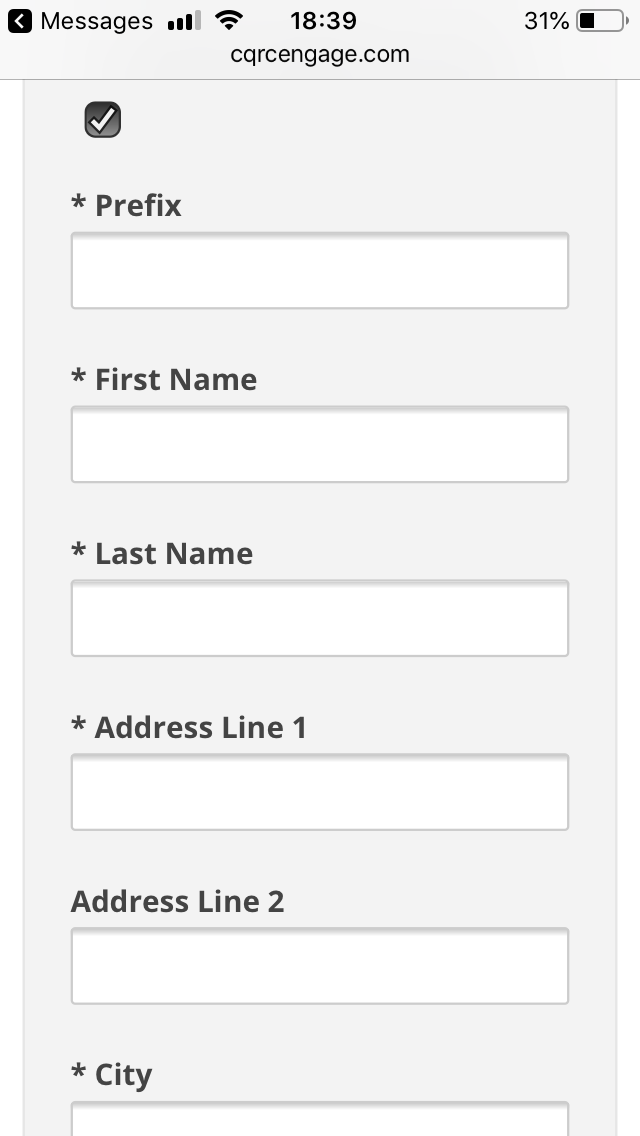The height and width of the screenshot is (1136, 640).
Task: Tap the 18:39 clock in status bar
Action: (x=323, y=21)
